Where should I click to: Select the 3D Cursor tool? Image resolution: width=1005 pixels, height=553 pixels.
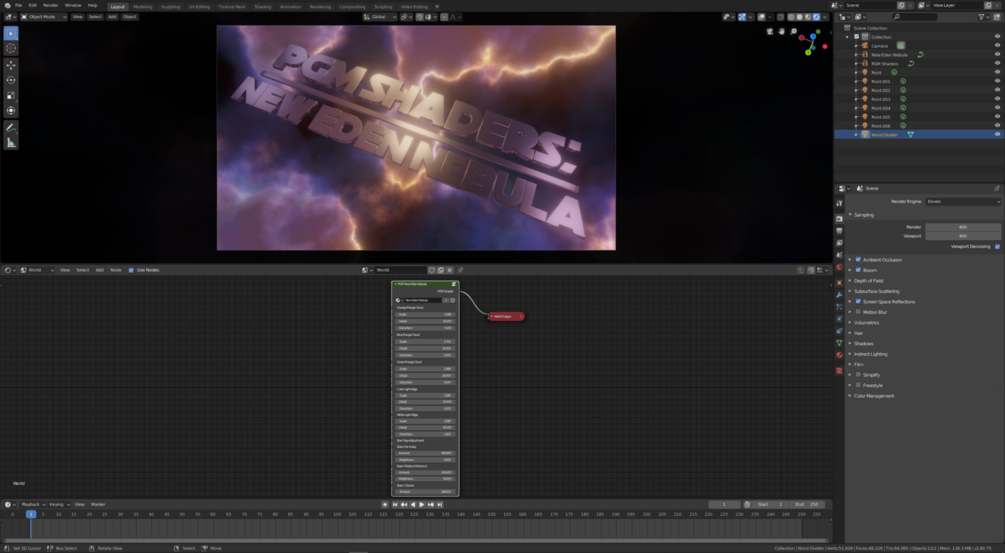point(11,48)
